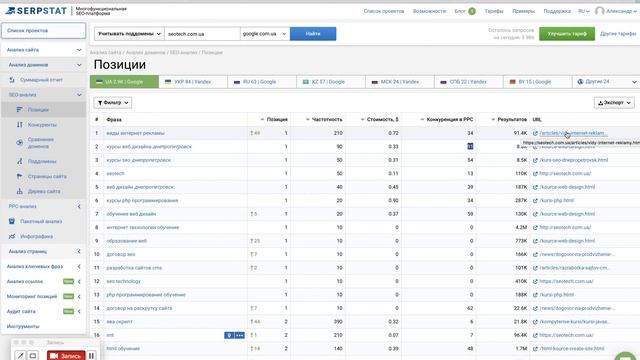Collapse the SEO-анализ sidebar section
The width and height of the screenshot is (640, 360).
pos(79,95)
